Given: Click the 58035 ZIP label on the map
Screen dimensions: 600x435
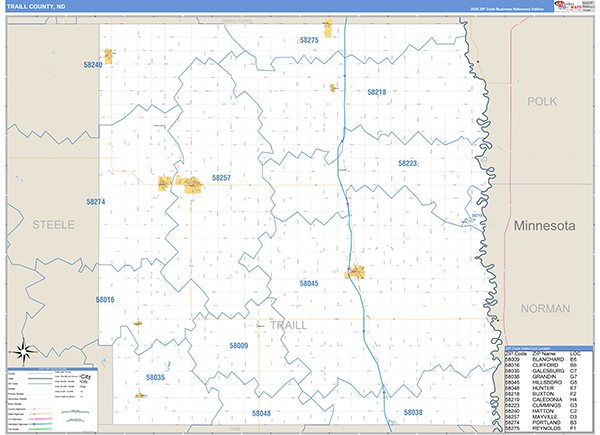Looking at the screenshot, I should click(155, 378).
